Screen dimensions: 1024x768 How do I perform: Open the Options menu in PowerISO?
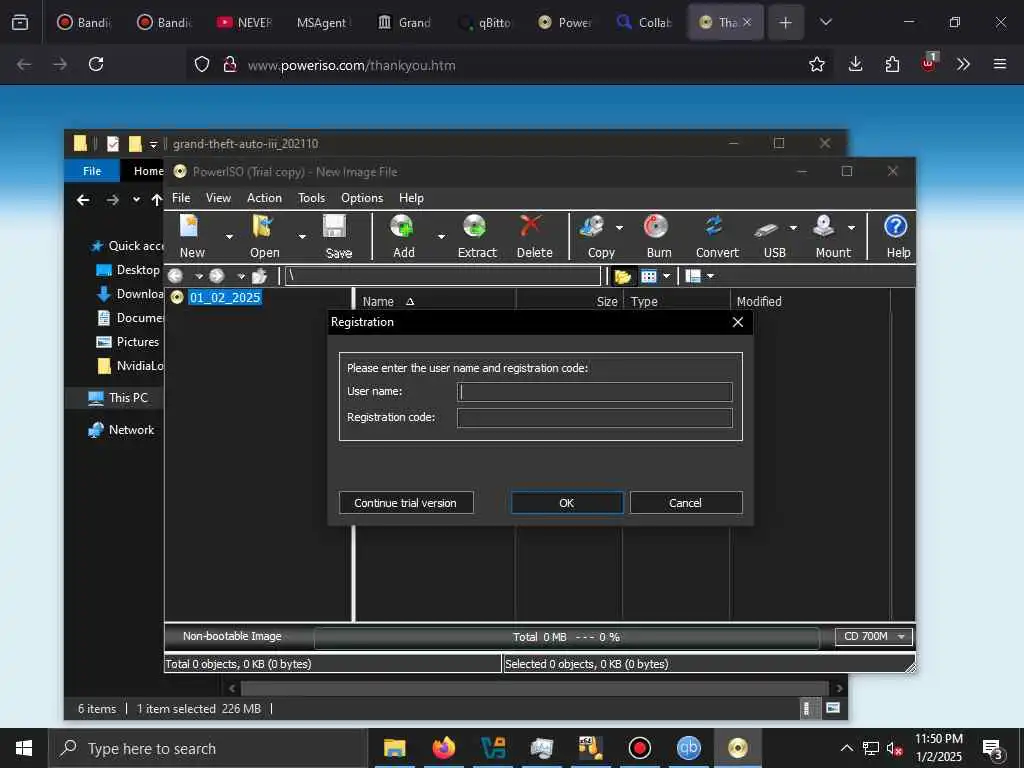362,198
